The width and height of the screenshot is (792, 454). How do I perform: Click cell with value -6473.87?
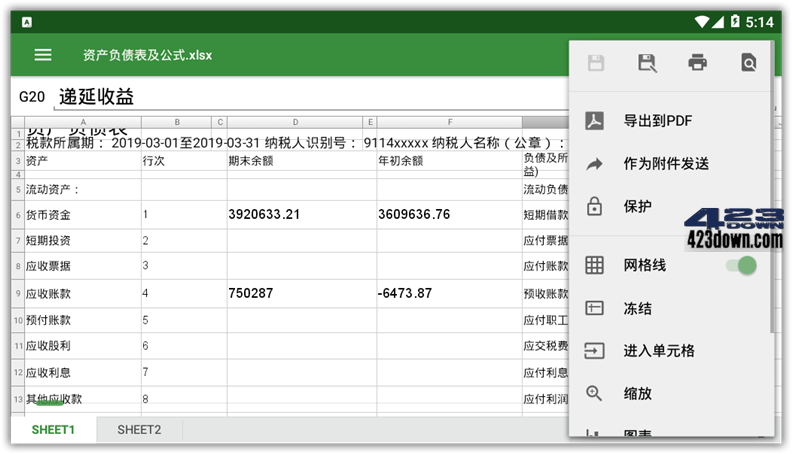point(450,293)
